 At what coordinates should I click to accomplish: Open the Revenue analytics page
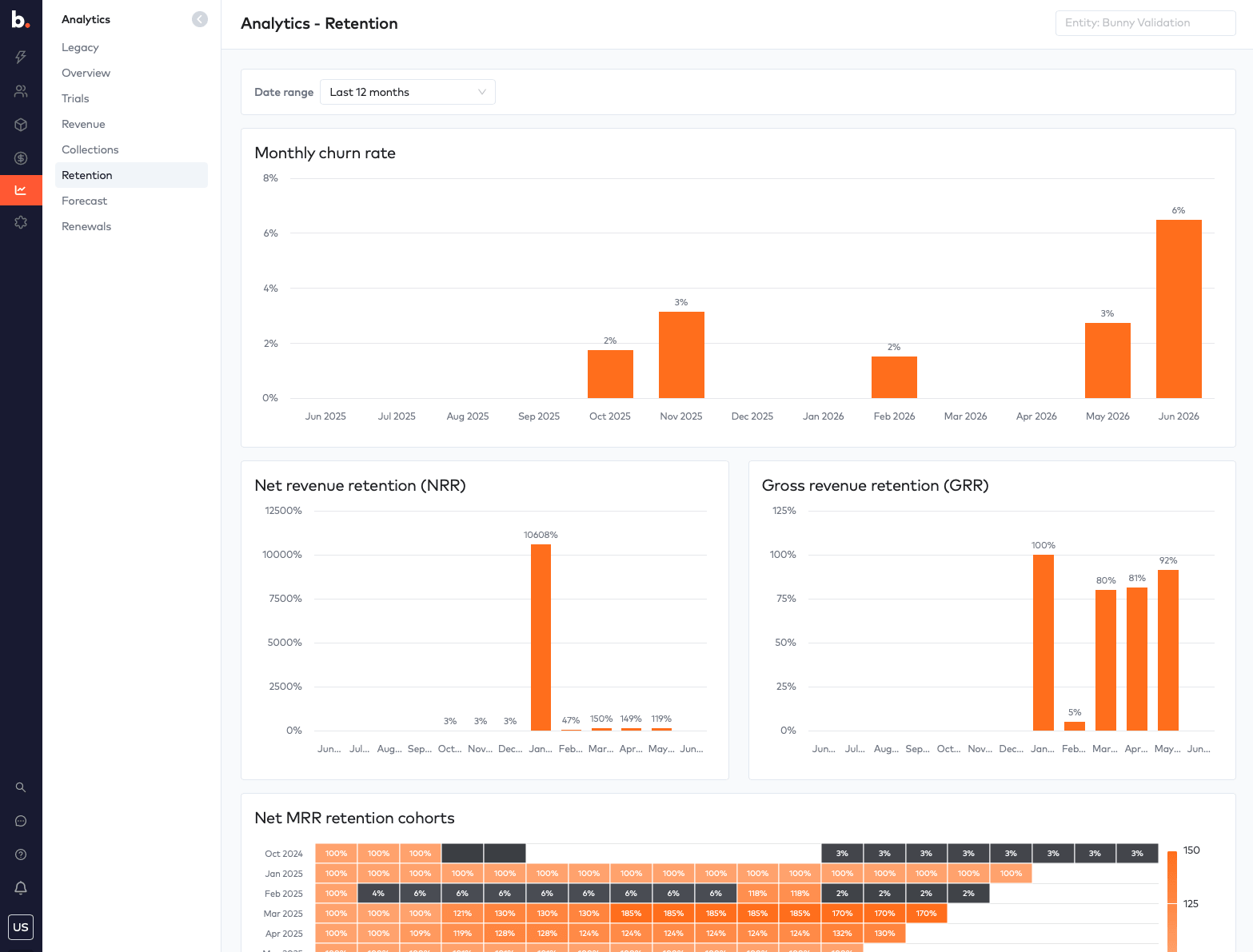pyautogui.click(x=83, y=124)
